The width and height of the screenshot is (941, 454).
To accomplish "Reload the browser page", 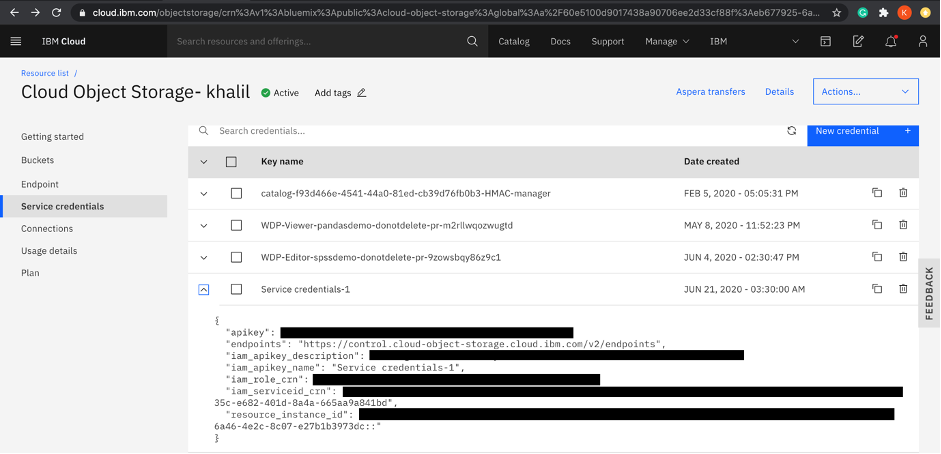I will (x=56, y=12).
